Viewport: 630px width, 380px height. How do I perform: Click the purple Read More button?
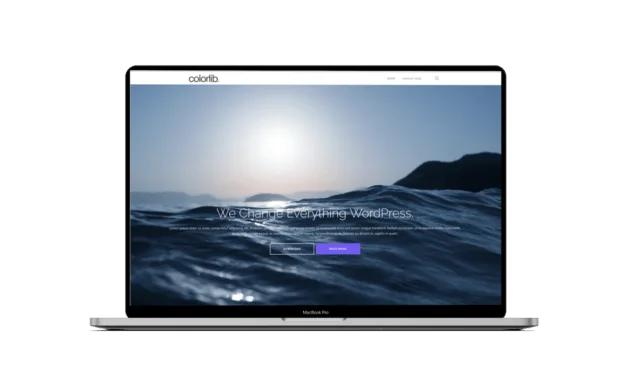point(338,249)
